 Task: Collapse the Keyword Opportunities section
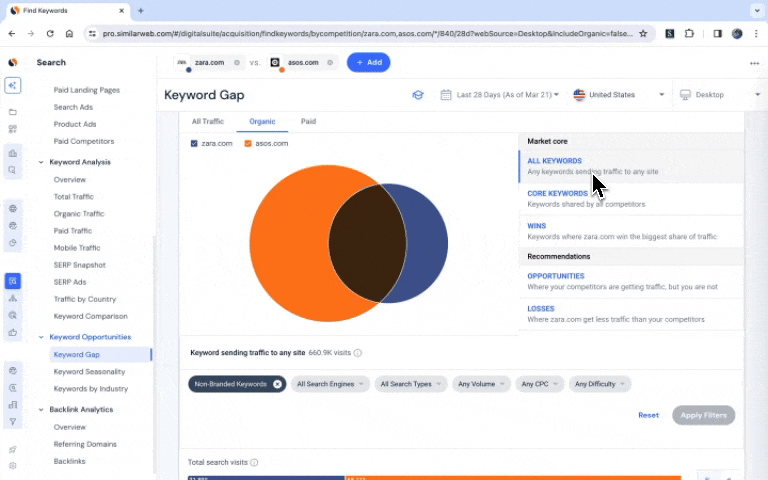point(41,337)
